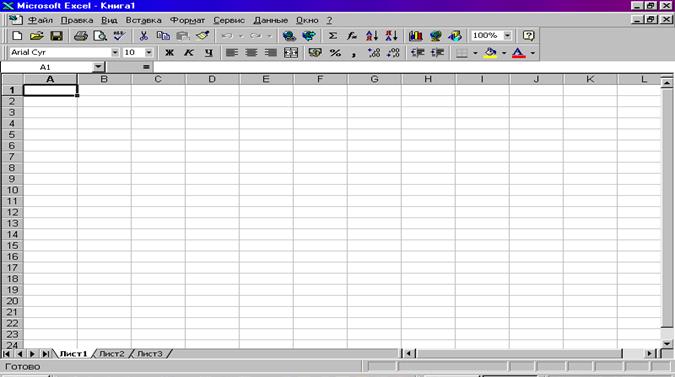Apply percent style format

click(335, 53)
